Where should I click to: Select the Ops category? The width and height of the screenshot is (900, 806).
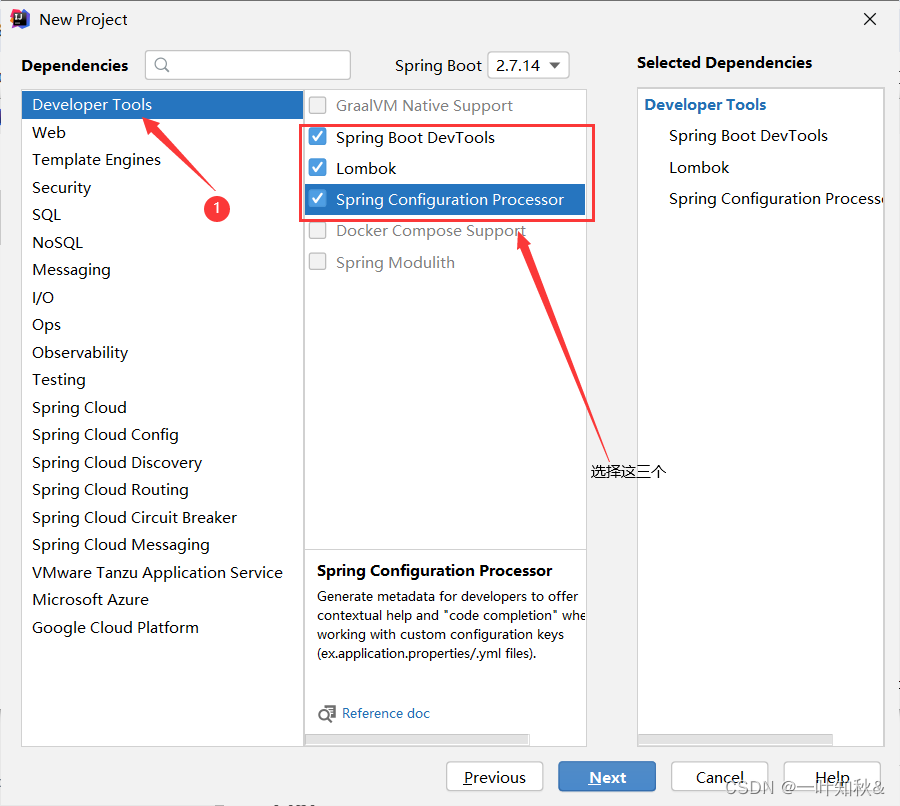(162, 325)
